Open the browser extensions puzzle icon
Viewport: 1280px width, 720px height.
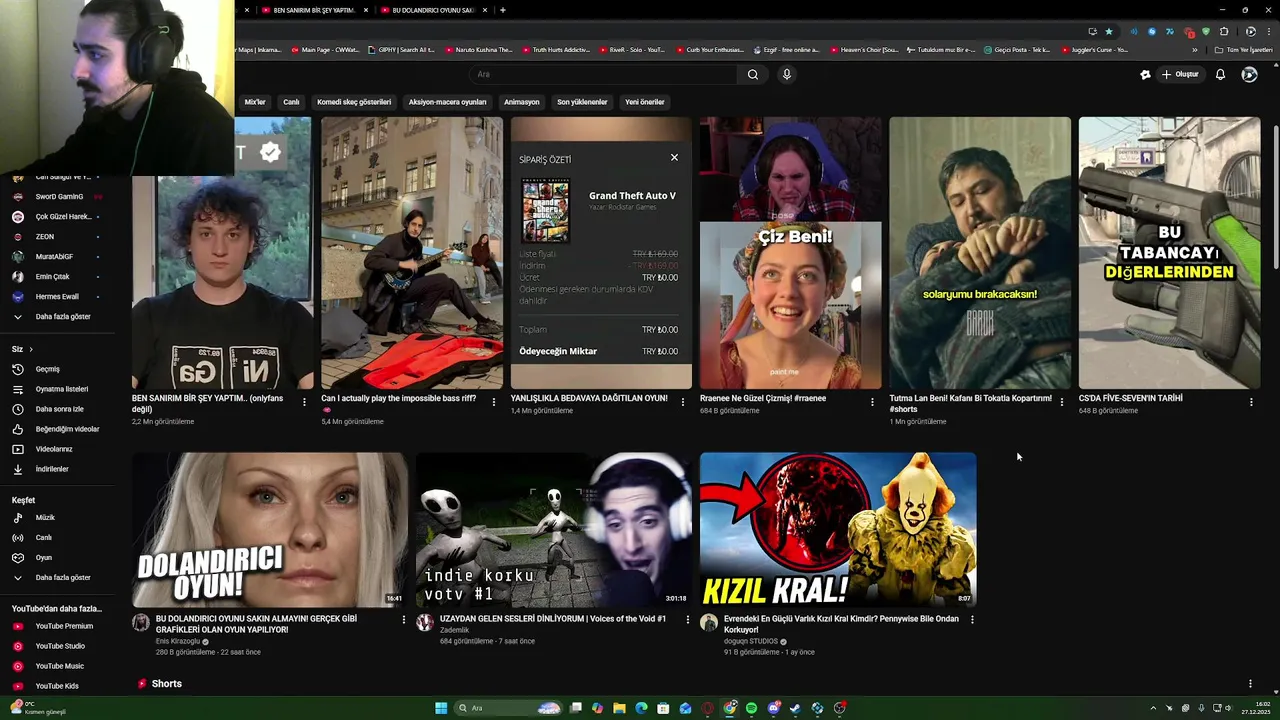pyautogui.click(x=1223, y=31)
